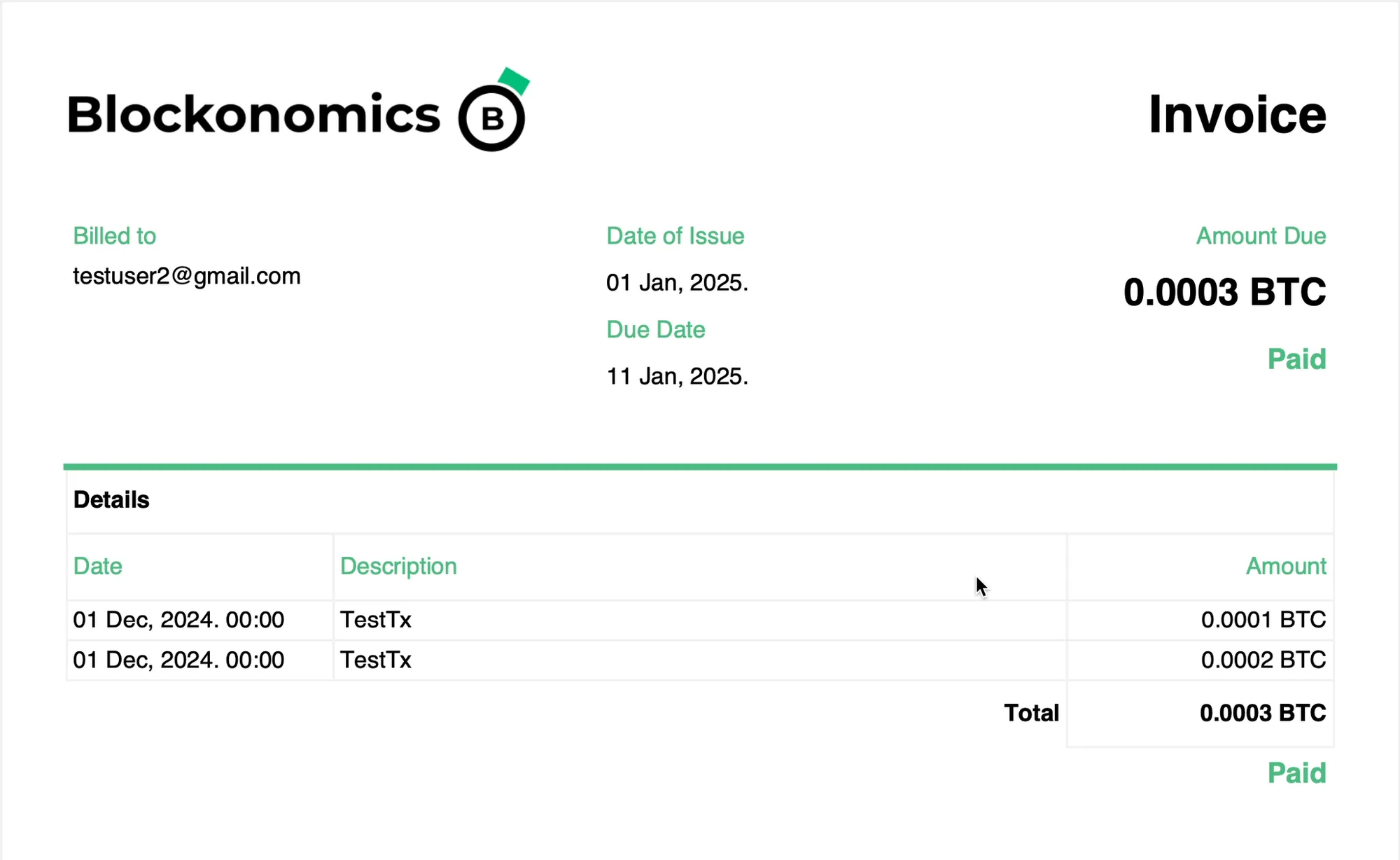
Task: Click the Description column header
Action: [x=398, y=566]
